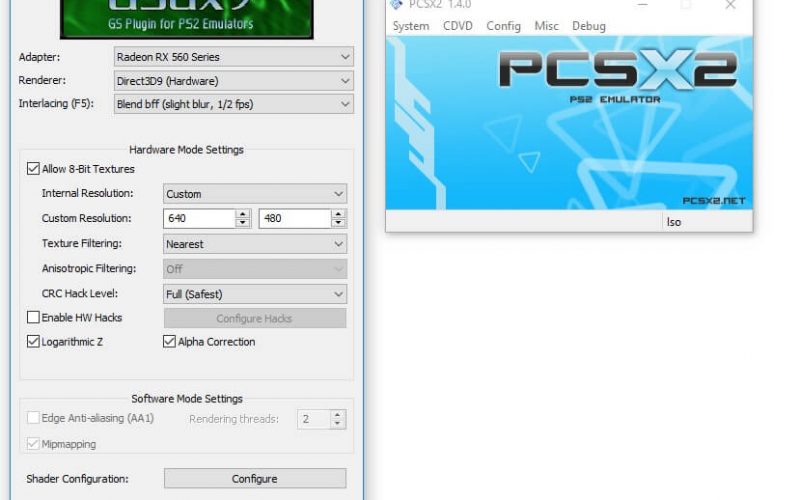Open Misc menu in PCSX2 window
This screenshot has width=800, height=500.
[x=546, y=26]
